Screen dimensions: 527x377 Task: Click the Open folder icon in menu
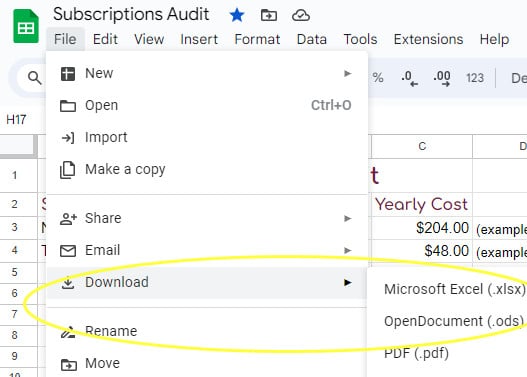pos(68,106)
